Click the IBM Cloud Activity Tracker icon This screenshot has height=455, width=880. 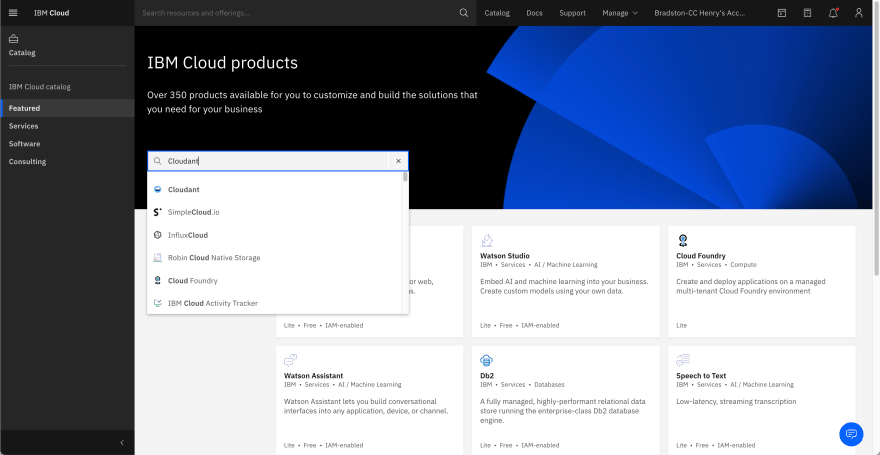point(158,303)
